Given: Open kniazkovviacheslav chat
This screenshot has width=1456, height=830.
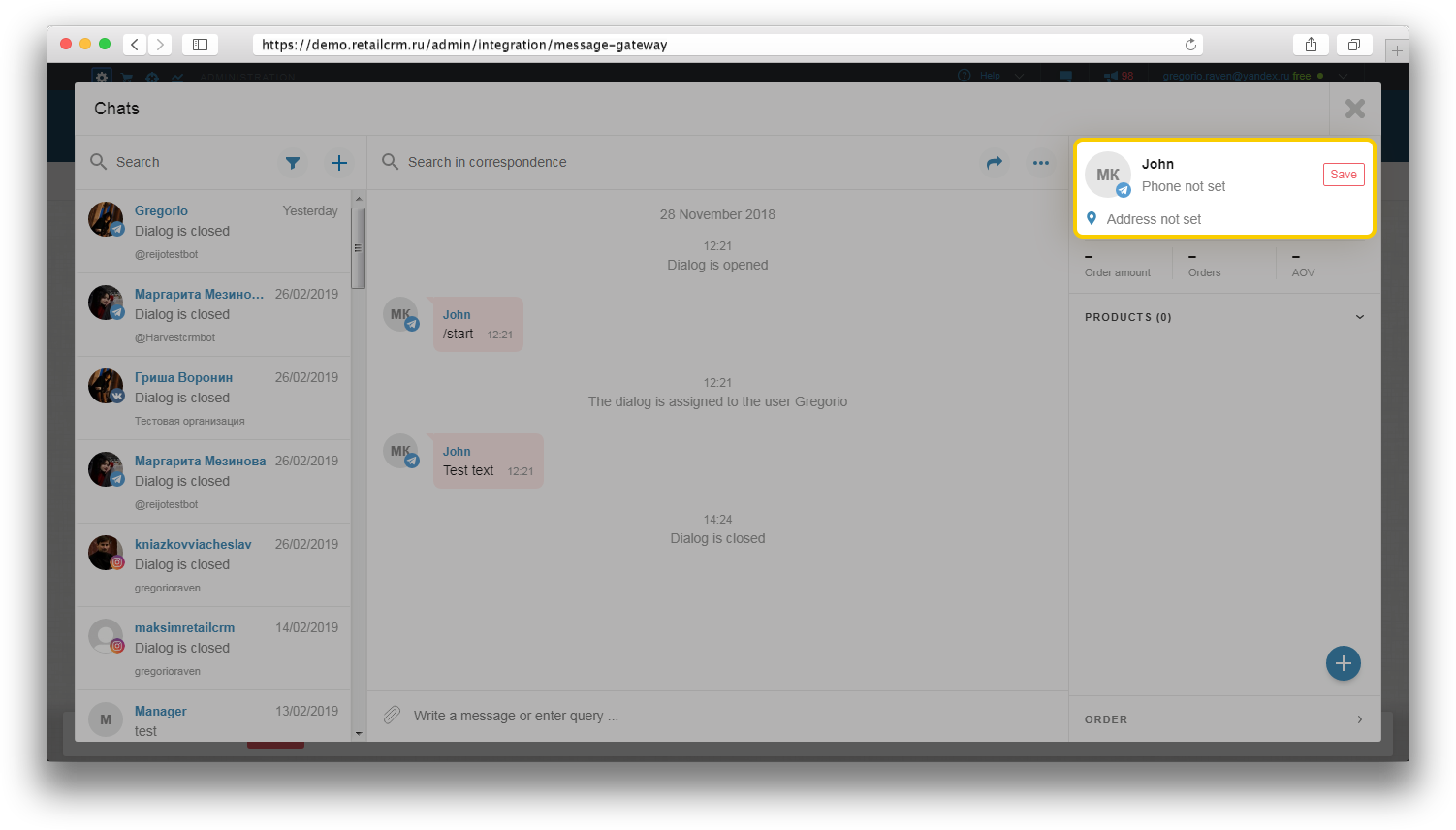Looking at the screenshot, I should tap(213, 565).
